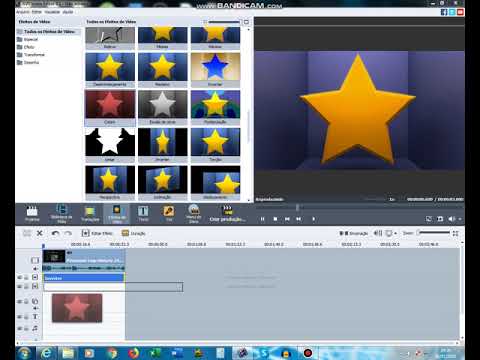Viewport: 480px width, 360px height.
Task: Click the Criar produção button
Action: tap(227, 214)
